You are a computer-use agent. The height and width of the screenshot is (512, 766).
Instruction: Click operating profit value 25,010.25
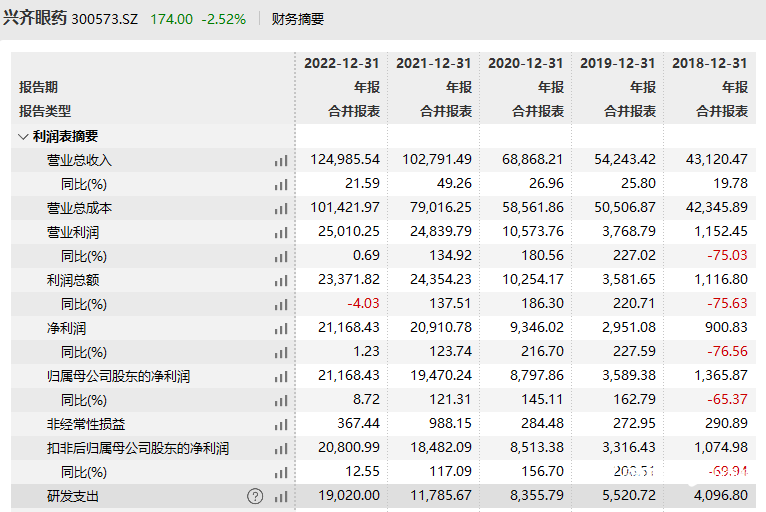(x=349, y=231)
